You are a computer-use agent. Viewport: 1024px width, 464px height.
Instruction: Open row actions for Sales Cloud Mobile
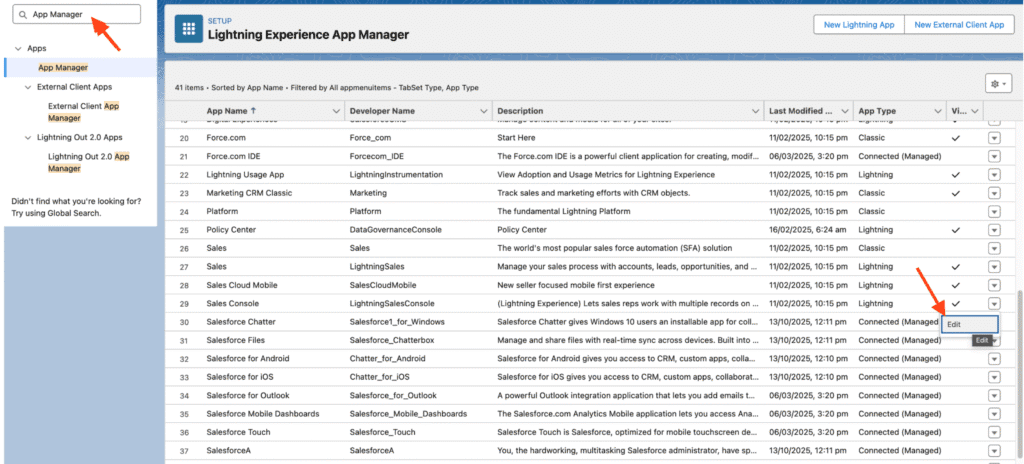(994, 285)
